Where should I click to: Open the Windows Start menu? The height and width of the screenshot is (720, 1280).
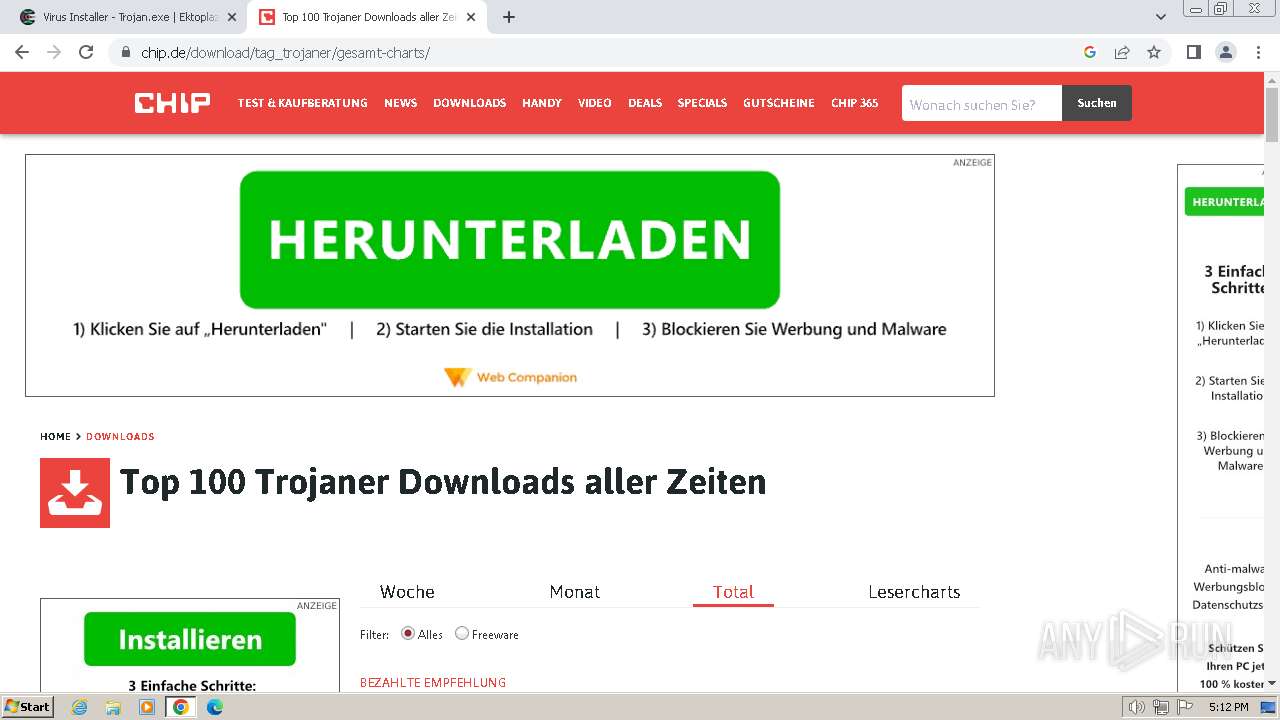(x=28, y=707)
